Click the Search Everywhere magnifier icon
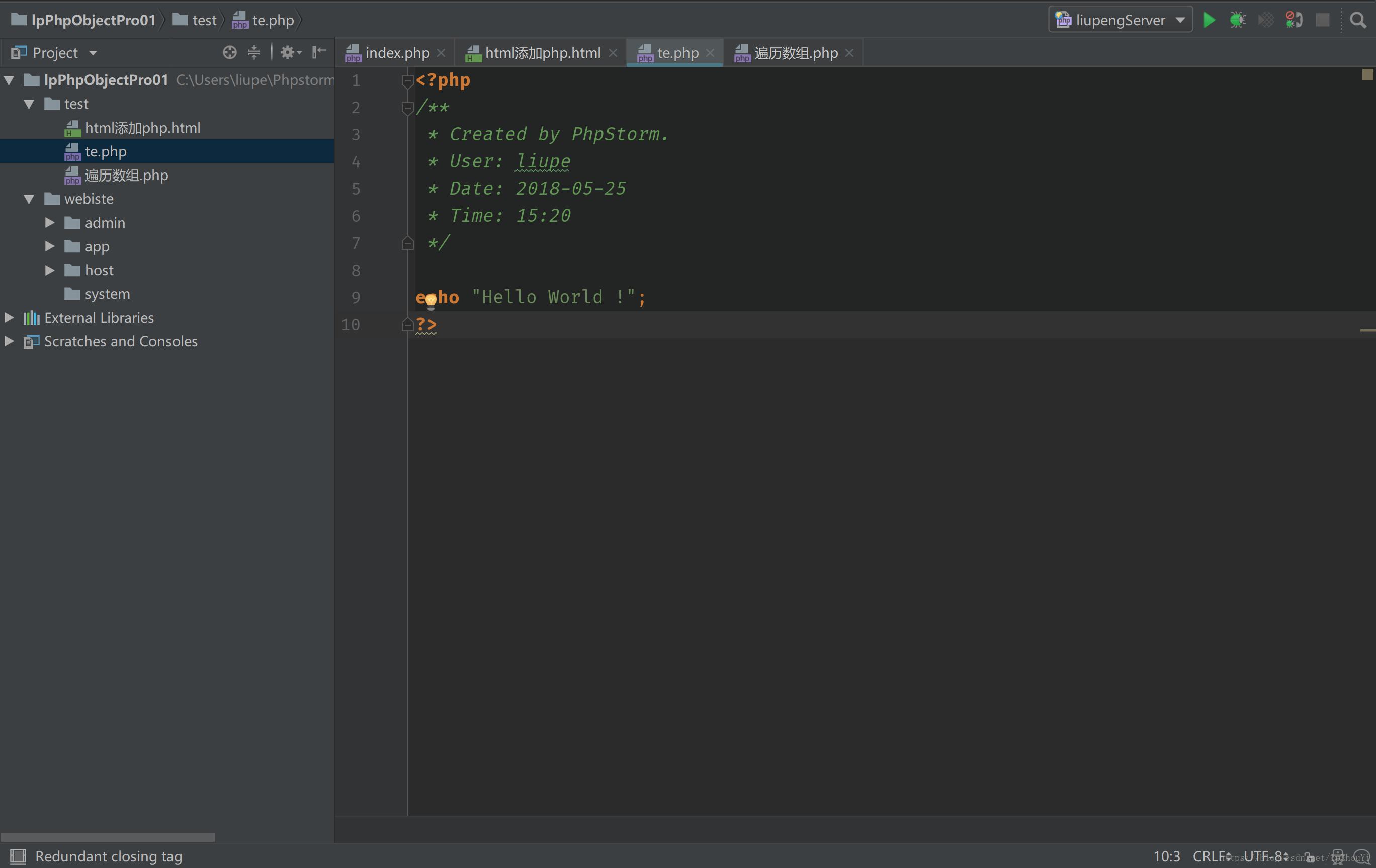This screenshot has width=1376, height=868. pos(1358,21)
